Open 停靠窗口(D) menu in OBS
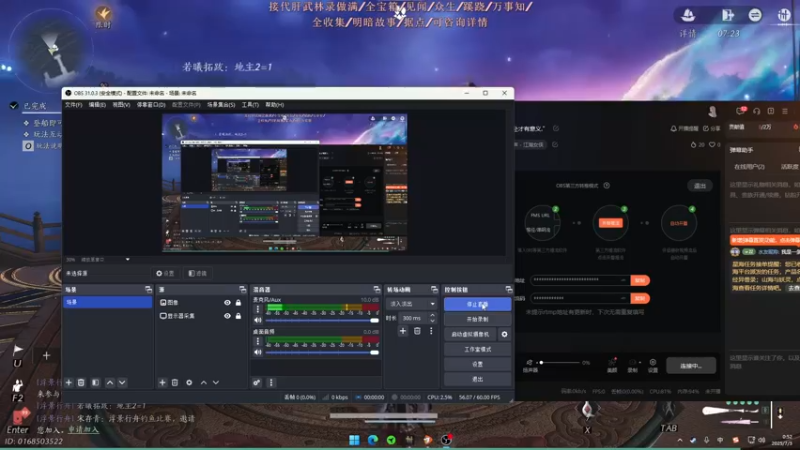This screenshot has height=450, width=800. click(151, 105)
